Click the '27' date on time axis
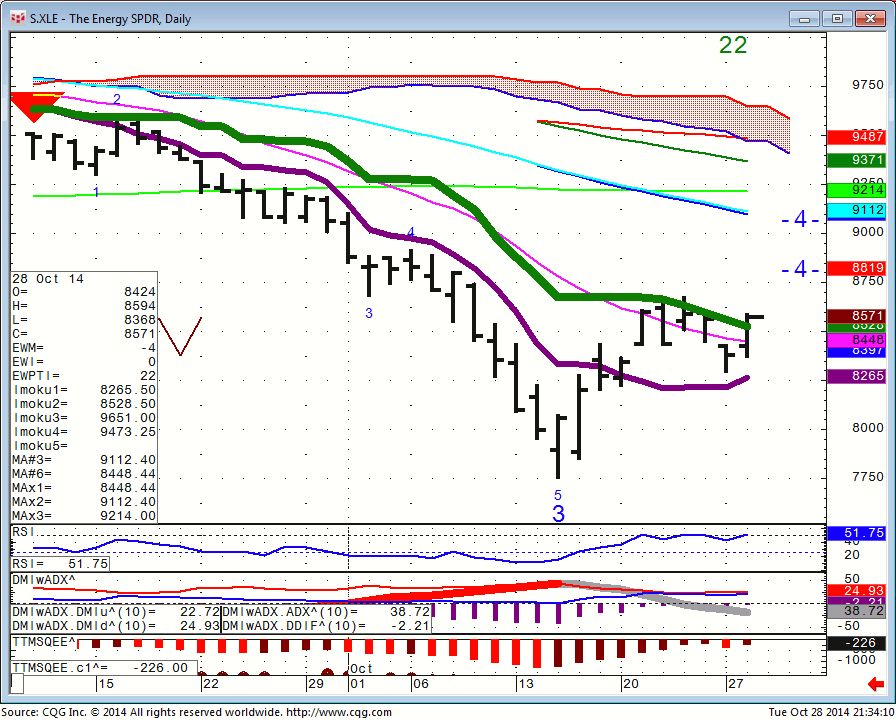This screenshot has height=720, width=896. tap(735, 683)
